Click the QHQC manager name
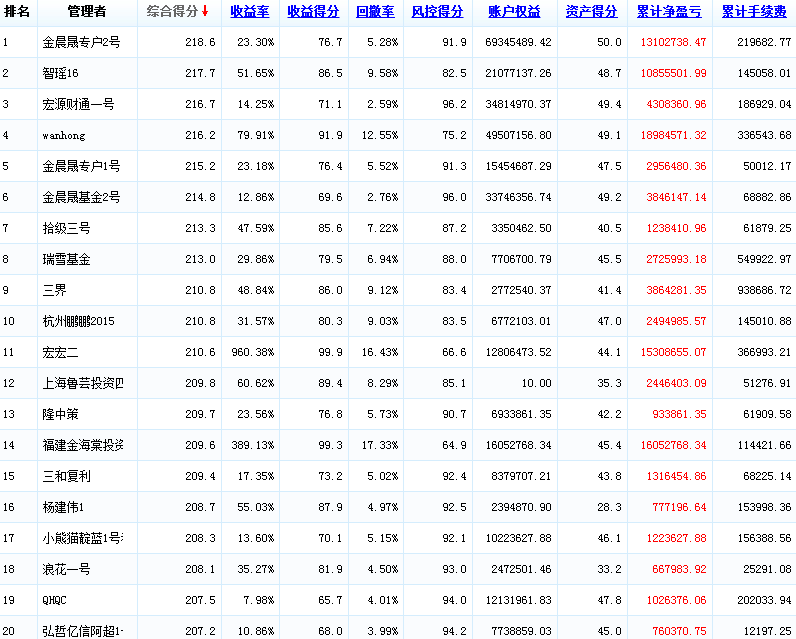This screenshot has width=796, height=639. [55, 600]
